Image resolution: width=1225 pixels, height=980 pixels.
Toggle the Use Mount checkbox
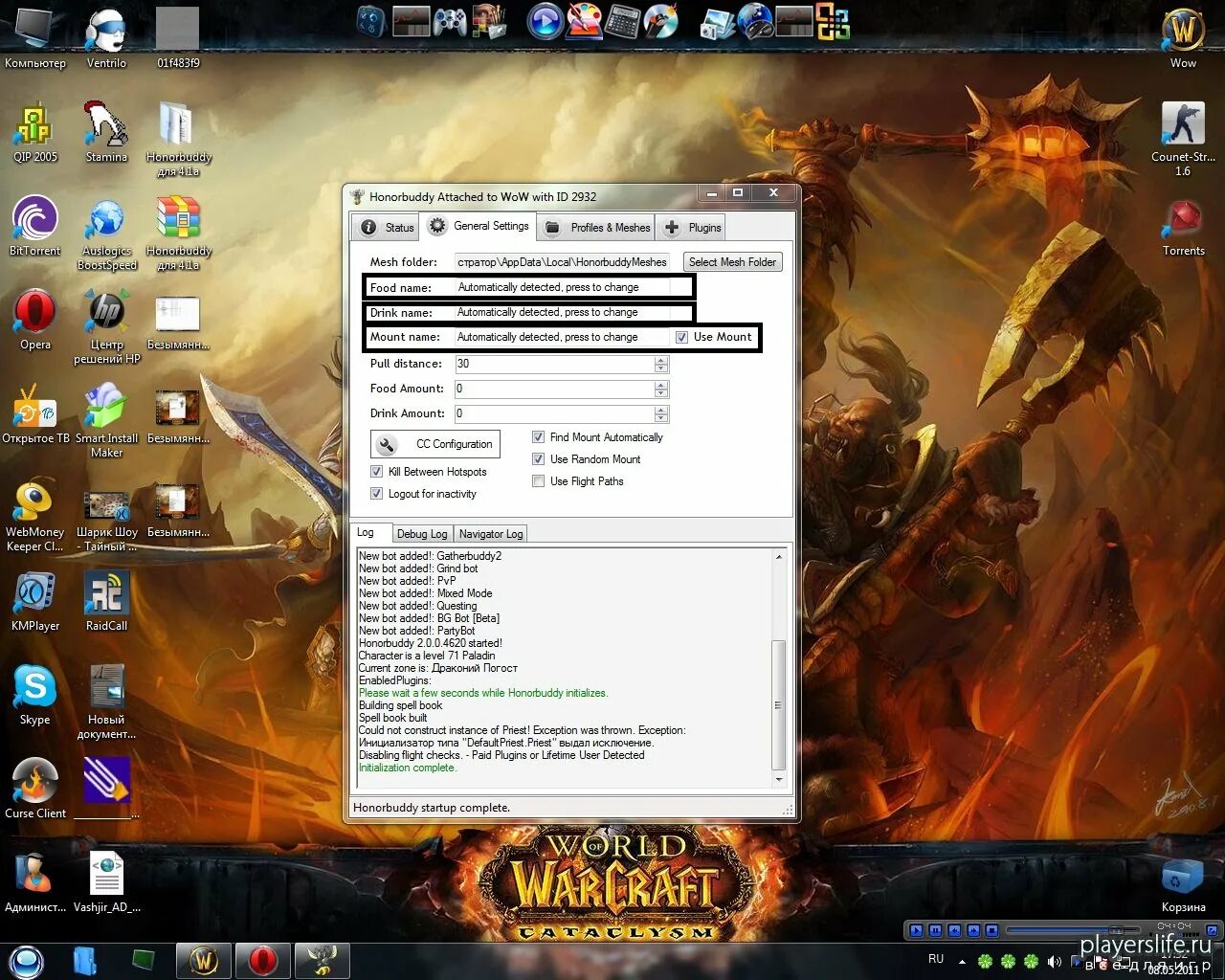pos(681,337)
